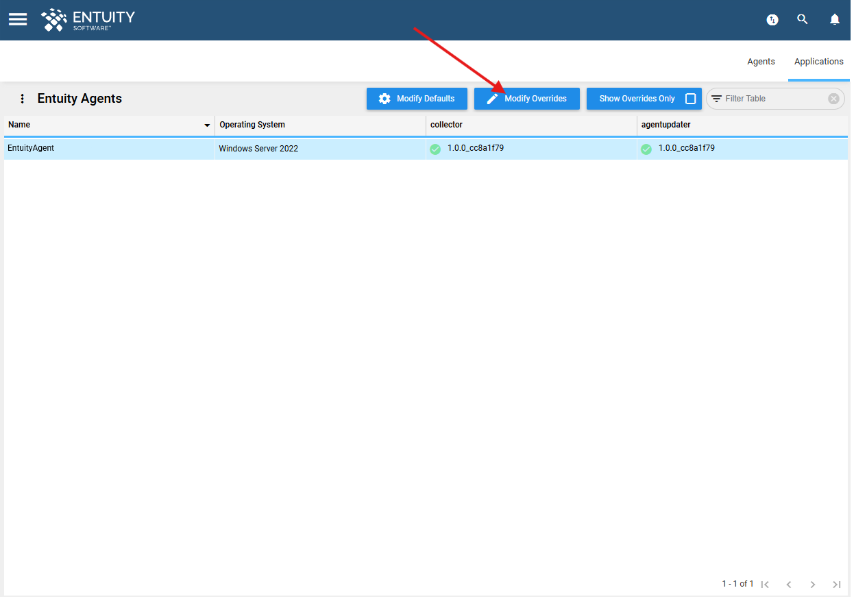The width and height of the screenshot is (852, 597).
Task: Go to next page of results
Action: point(813,585)
